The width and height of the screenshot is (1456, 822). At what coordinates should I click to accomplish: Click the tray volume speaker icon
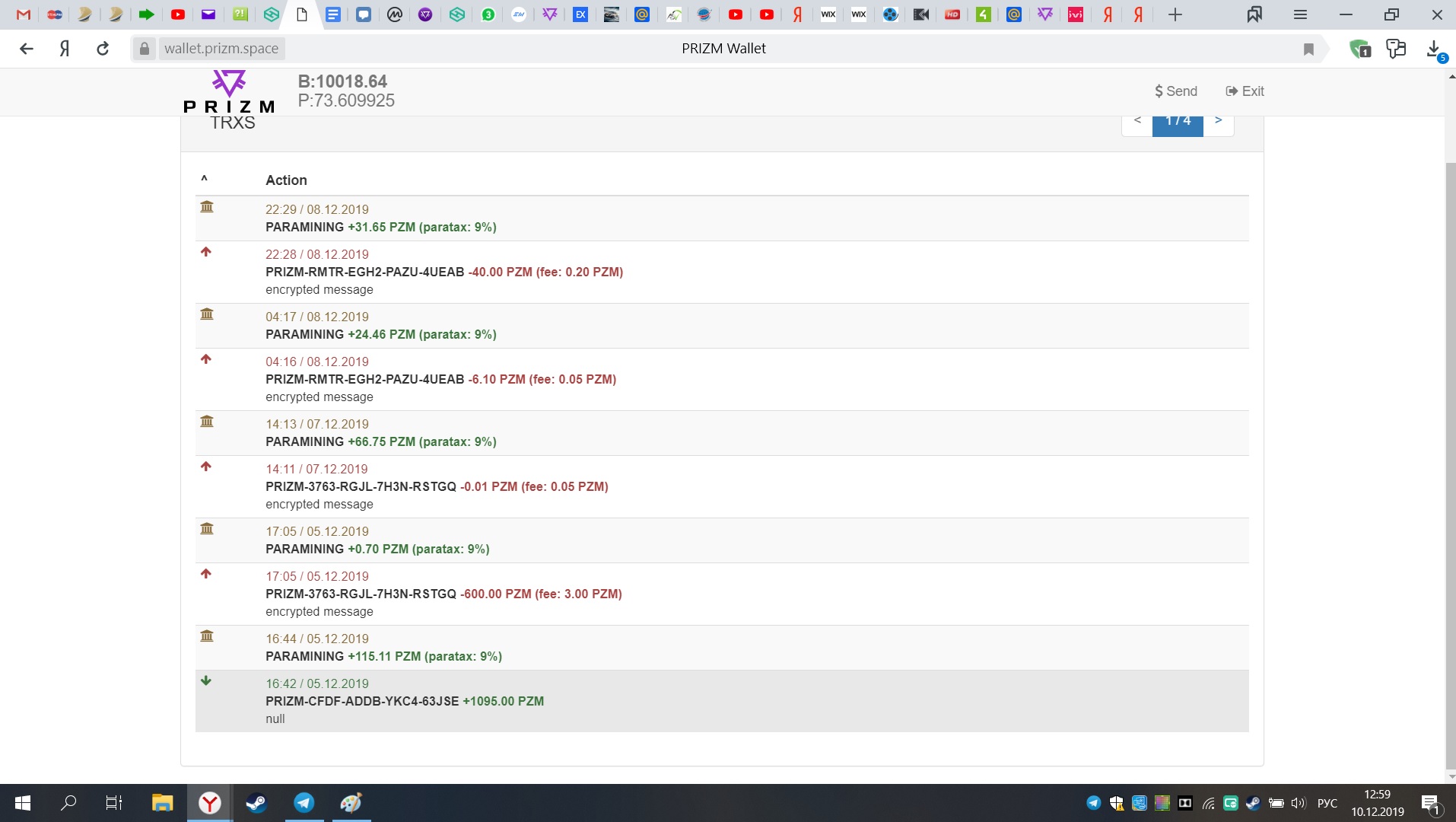(x=1298, y=803)
